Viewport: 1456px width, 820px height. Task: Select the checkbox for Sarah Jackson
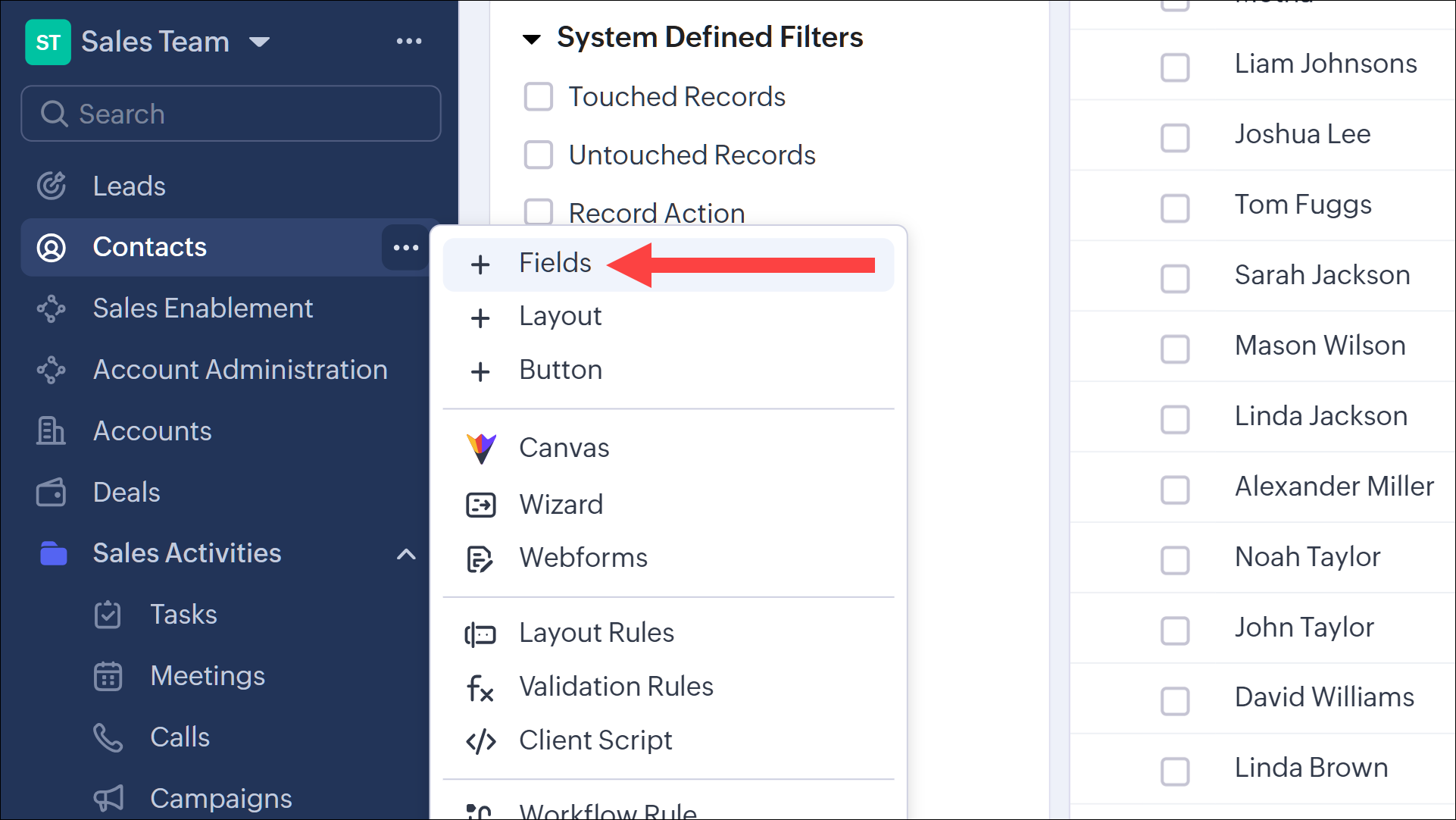point(1175,277)
